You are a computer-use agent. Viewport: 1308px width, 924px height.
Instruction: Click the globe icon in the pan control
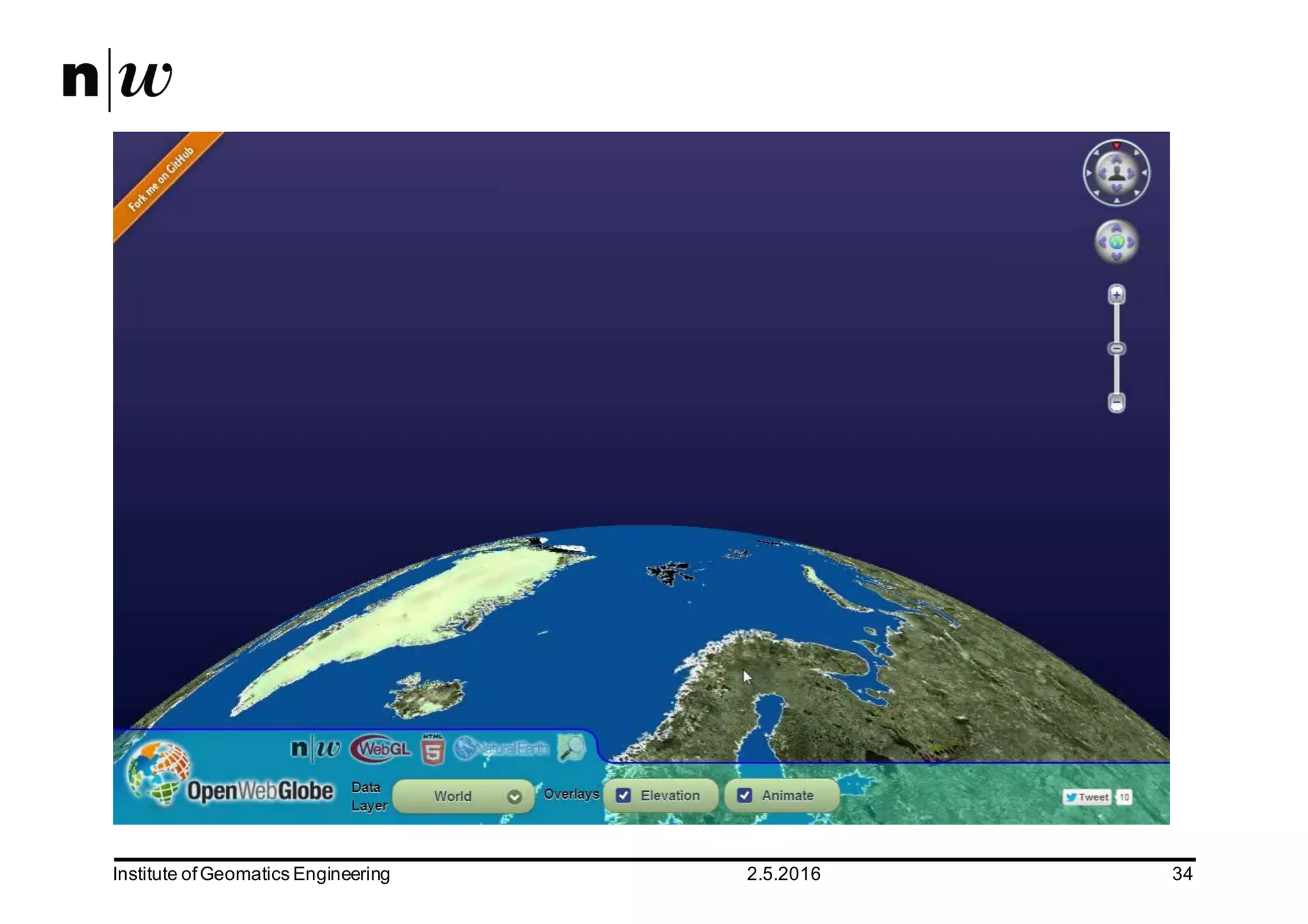point(1116,242)
